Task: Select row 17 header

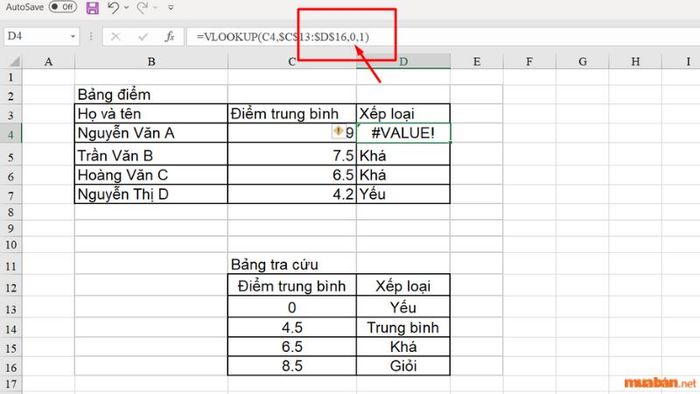Action: [11, 384]
